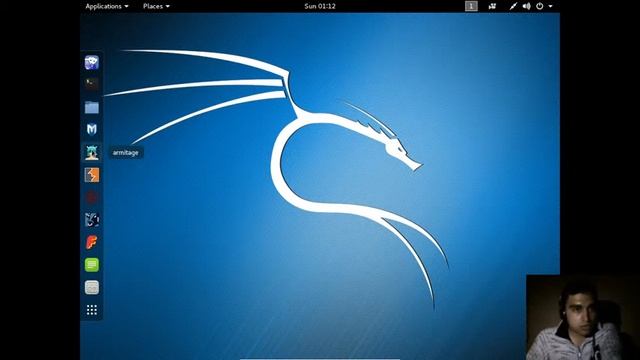Click the network connection plug icon

(x=513, y=6)
